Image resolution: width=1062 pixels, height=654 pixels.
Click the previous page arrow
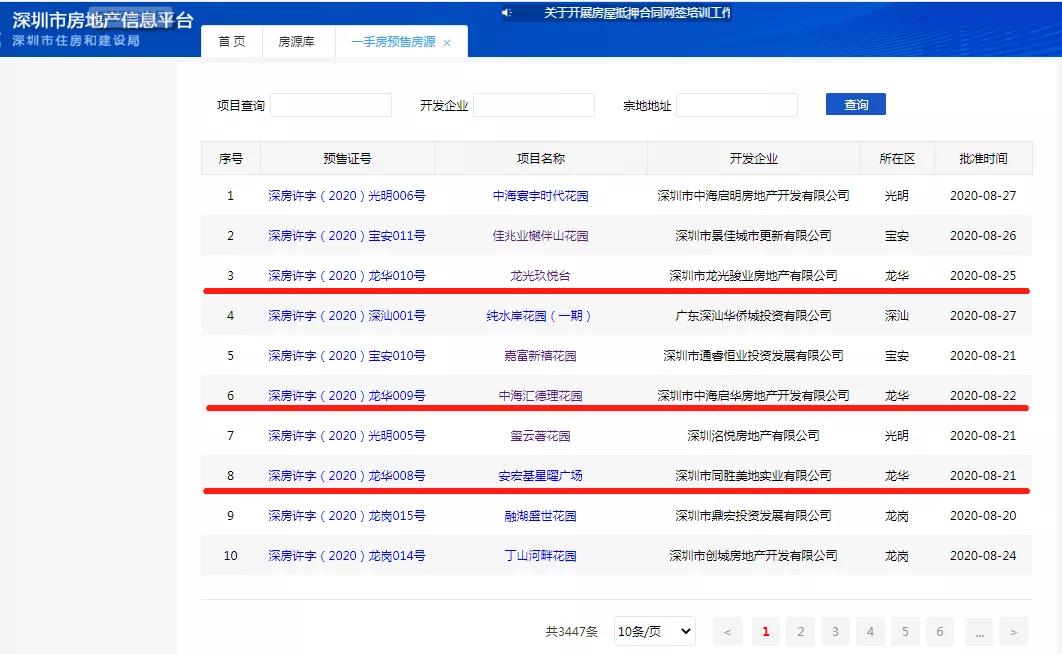(726, 631)
